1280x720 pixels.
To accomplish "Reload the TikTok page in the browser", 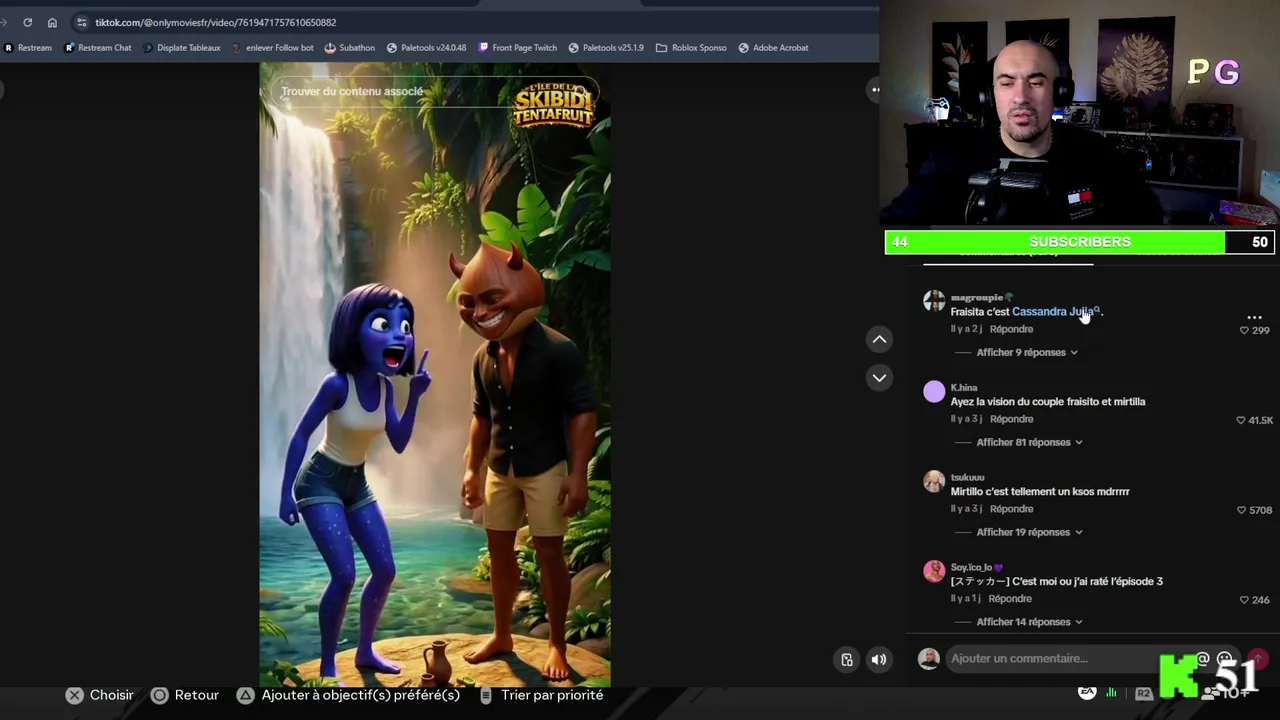I will [x=27, y=22].
